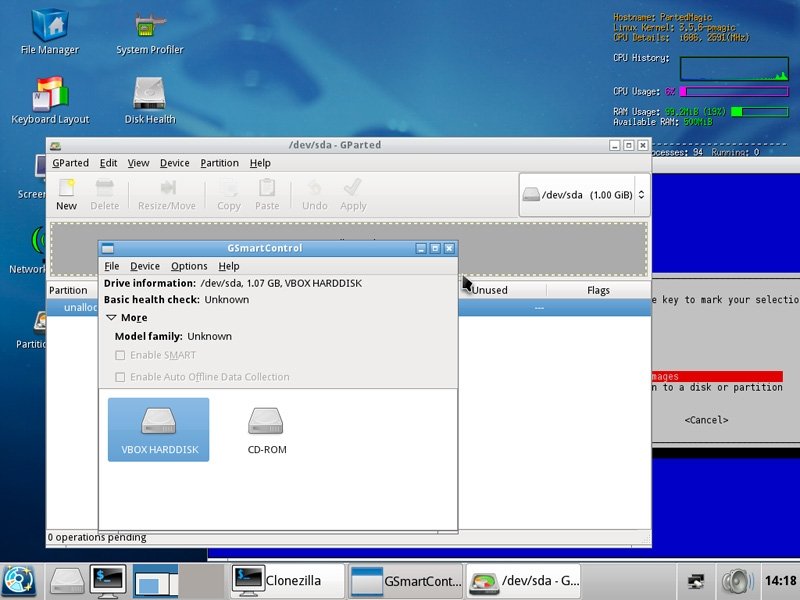Click the Copy toolbar icon in GParted
The image size is (800, 600).
pos(229,195)
